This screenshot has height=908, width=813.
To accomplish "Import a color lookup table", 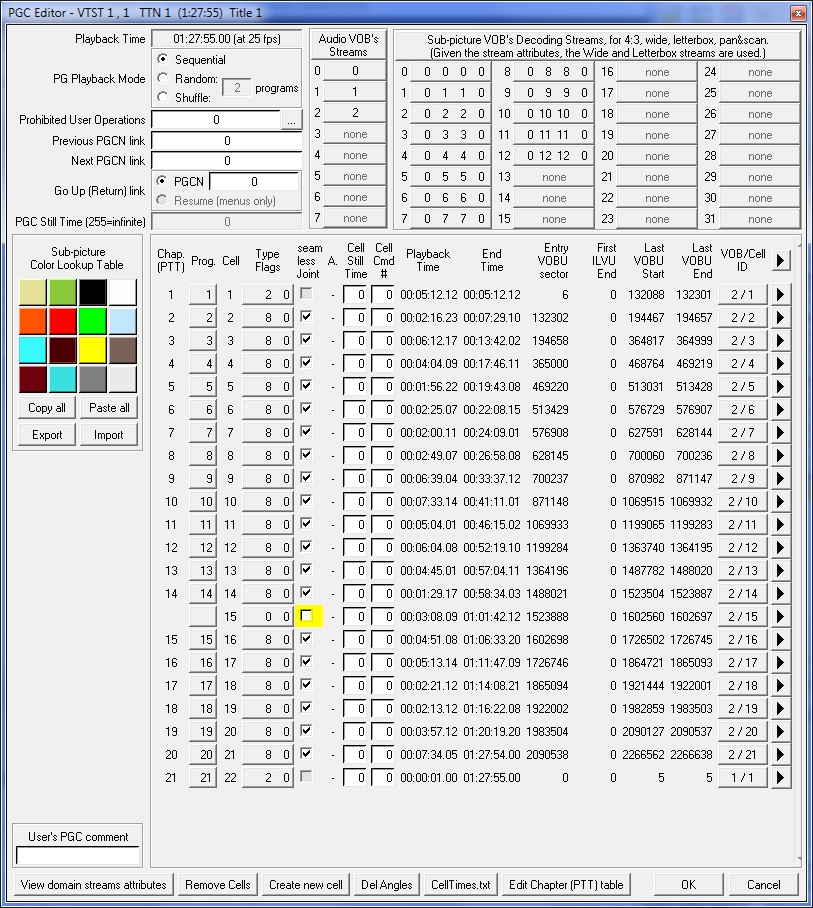I will [109, 435].
